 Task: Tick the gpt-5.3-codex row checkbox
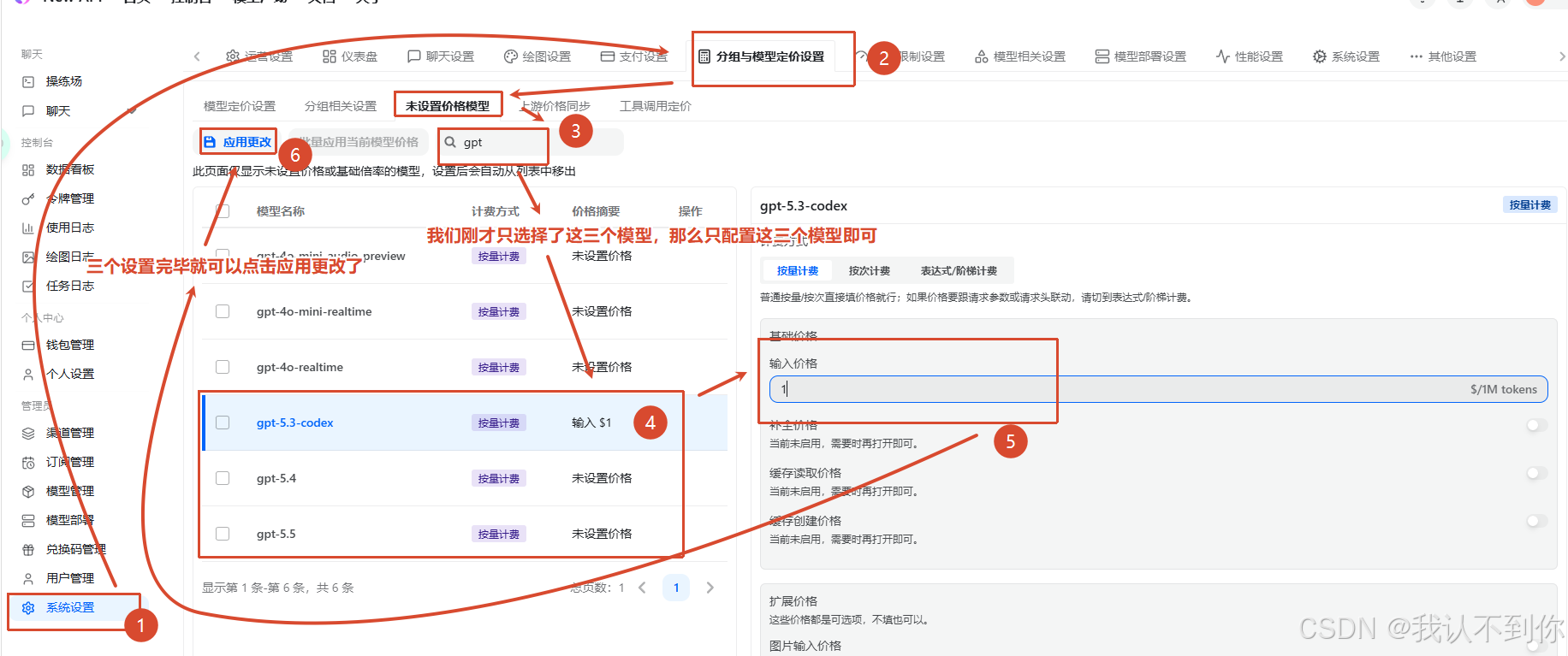223,423
